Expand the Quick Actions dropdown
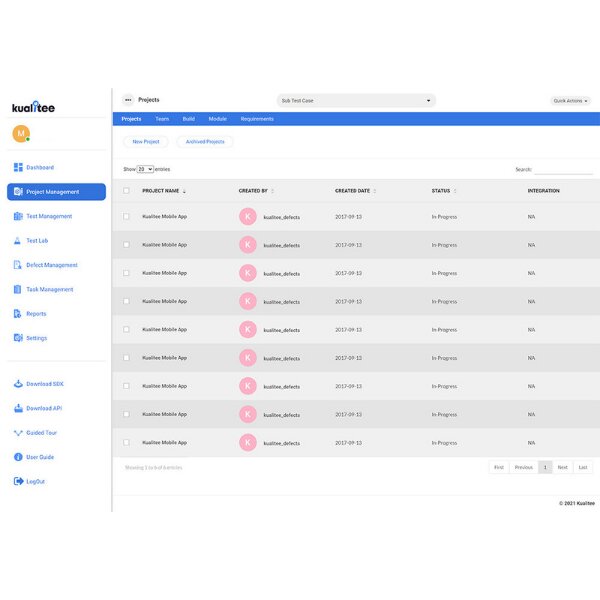600x600 pixels. tap(570, 101)
